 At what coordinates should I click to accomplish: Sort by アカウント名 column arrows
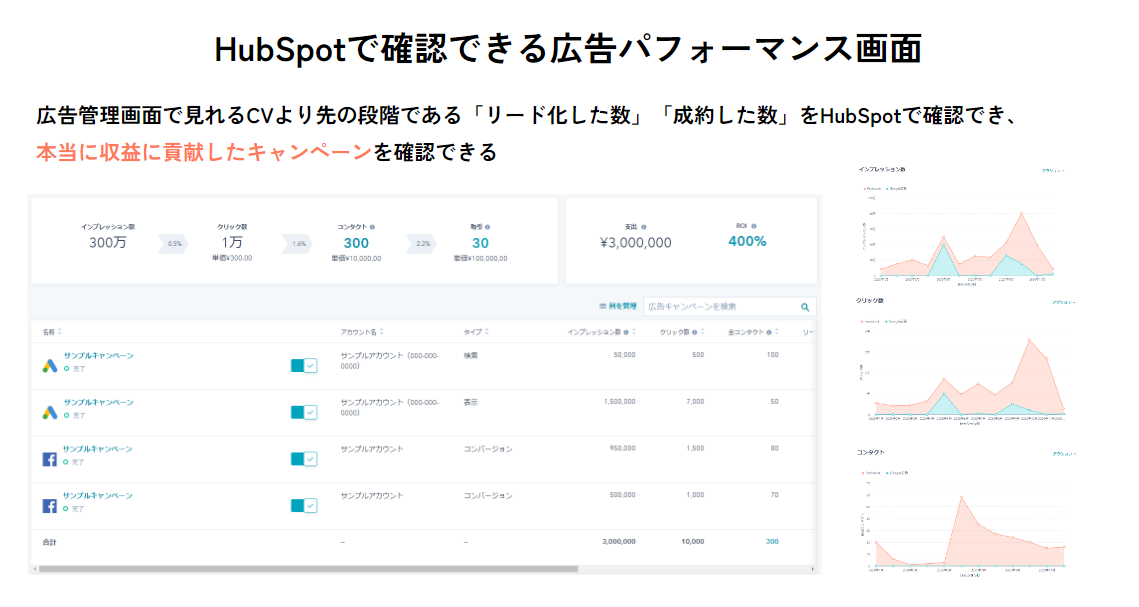(x=381, y=332)
